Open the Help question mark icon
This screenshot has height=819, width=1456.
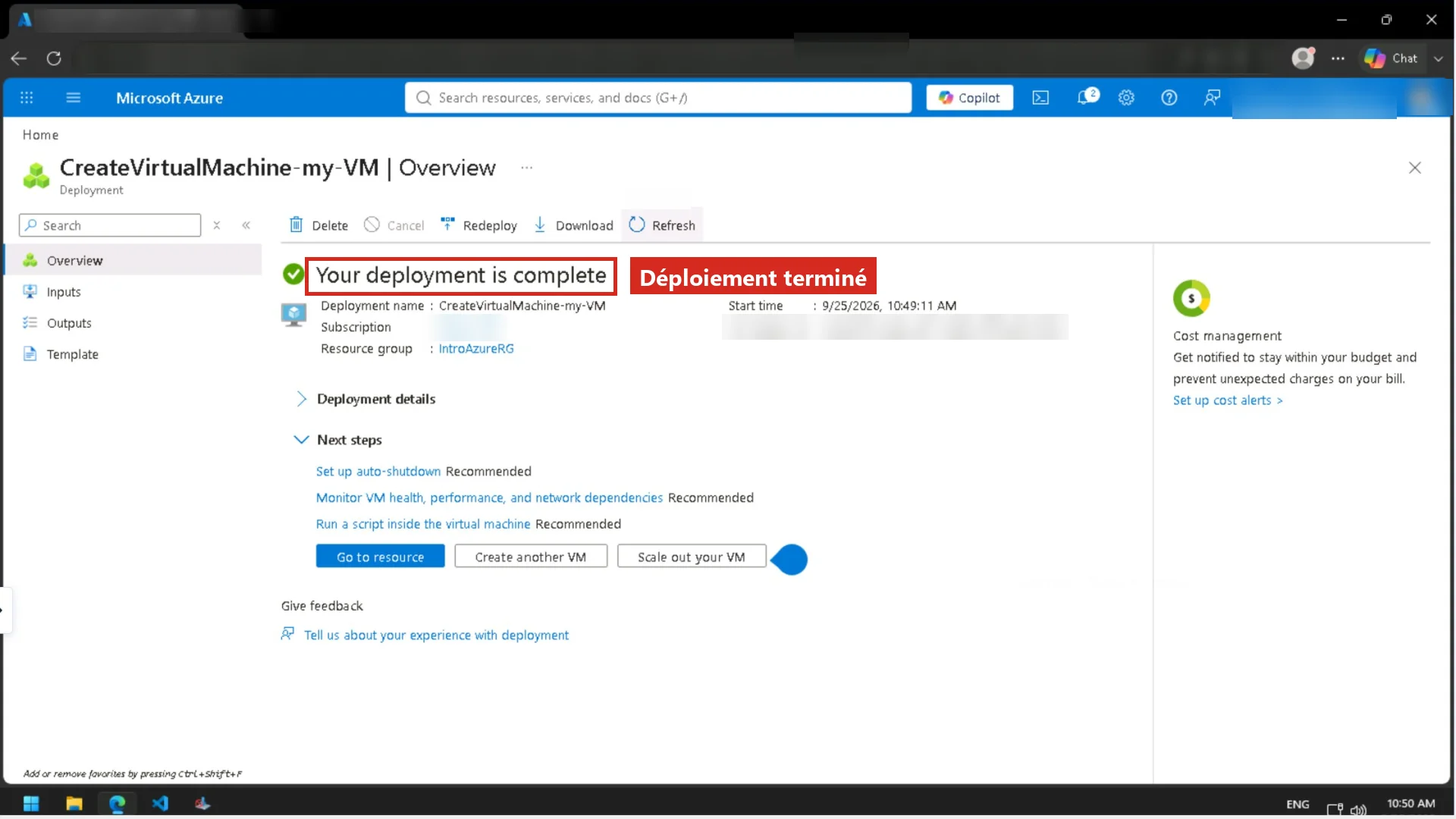tap(1169, 98)
